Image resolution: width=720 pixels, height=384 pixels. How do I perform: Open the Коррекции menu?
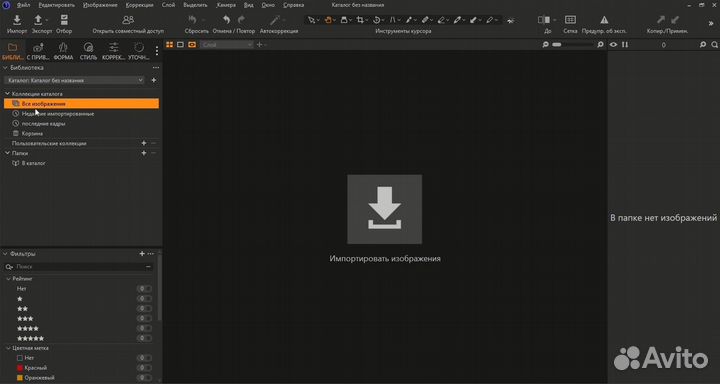coord(140,5)
